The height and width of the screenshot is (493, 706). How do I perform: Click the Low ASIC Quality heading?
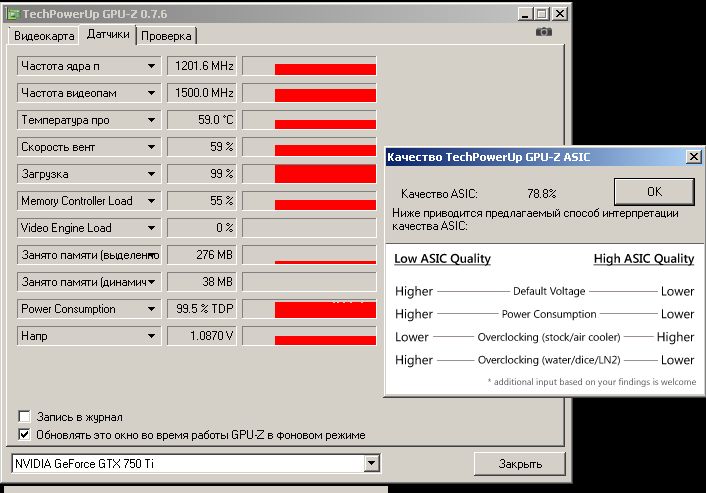442,258
